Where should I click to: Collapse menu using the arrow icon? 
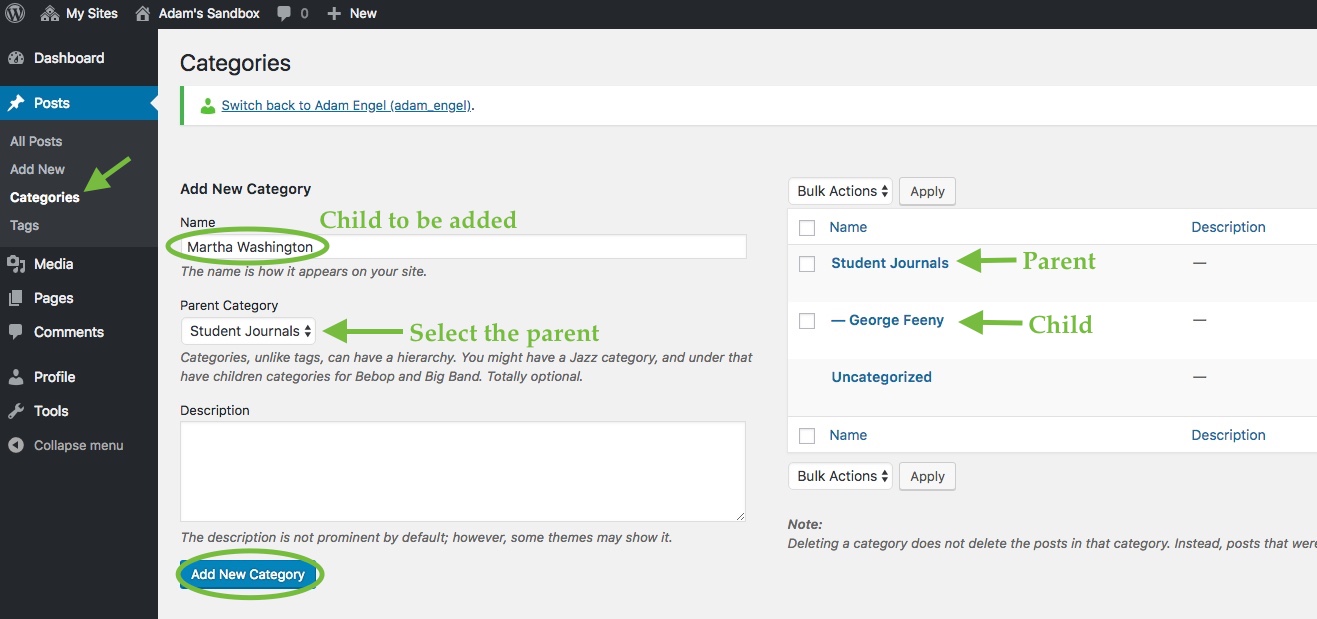point(16,445)
